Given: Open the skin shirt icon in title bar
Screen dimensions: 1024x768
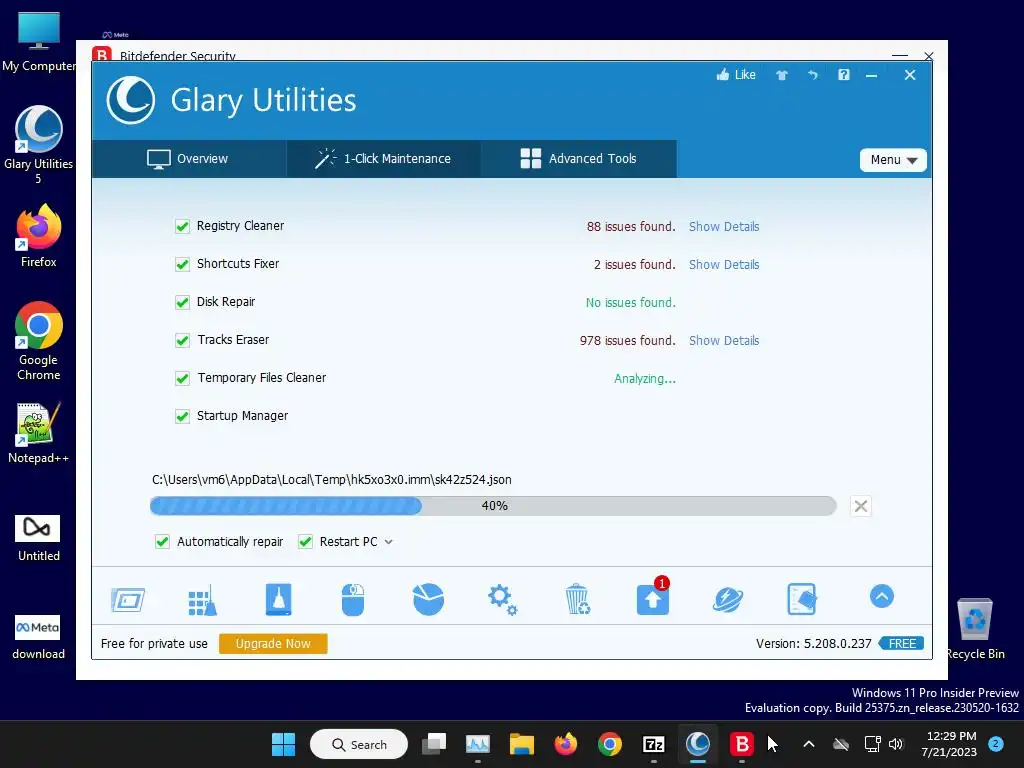Looking at the screenshot, I should [782, 75].
